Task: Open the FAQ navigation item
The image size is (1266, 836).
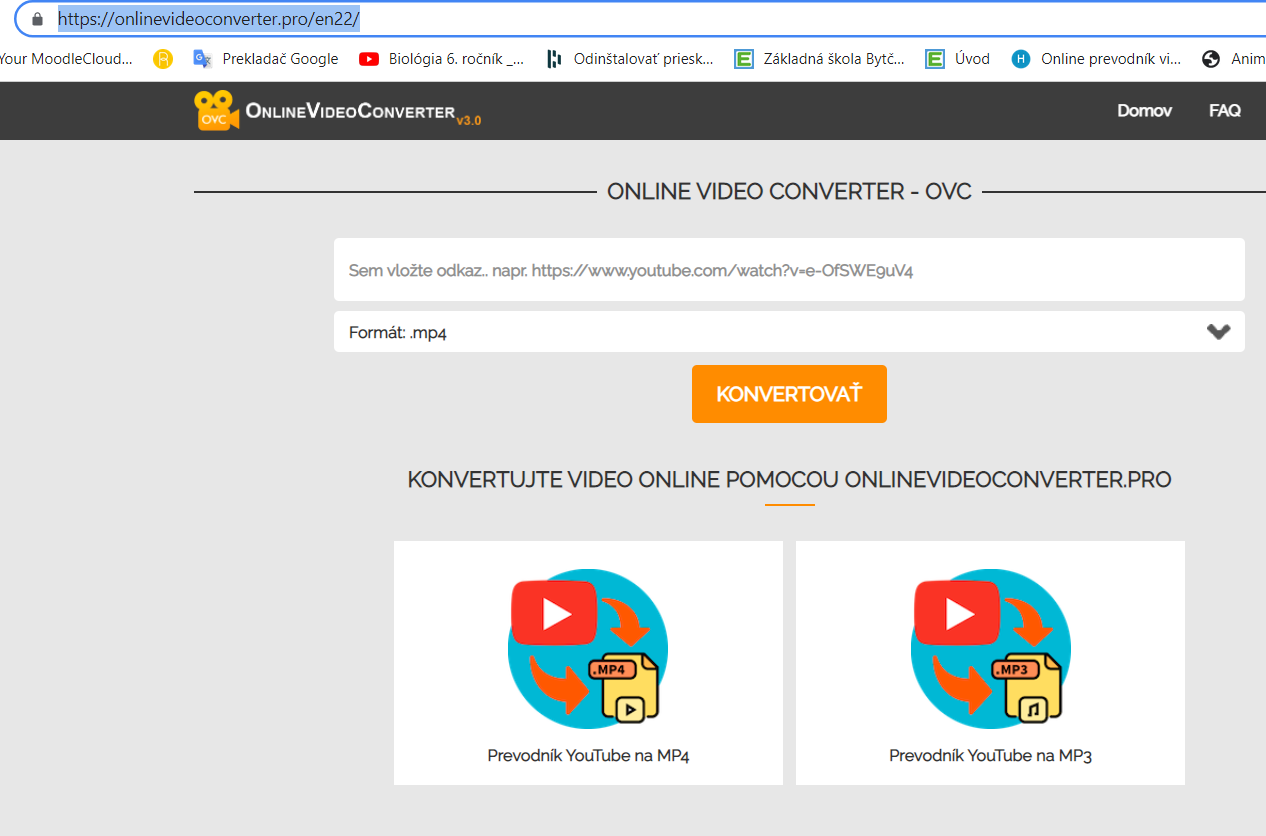Action: click(1225, 111)
